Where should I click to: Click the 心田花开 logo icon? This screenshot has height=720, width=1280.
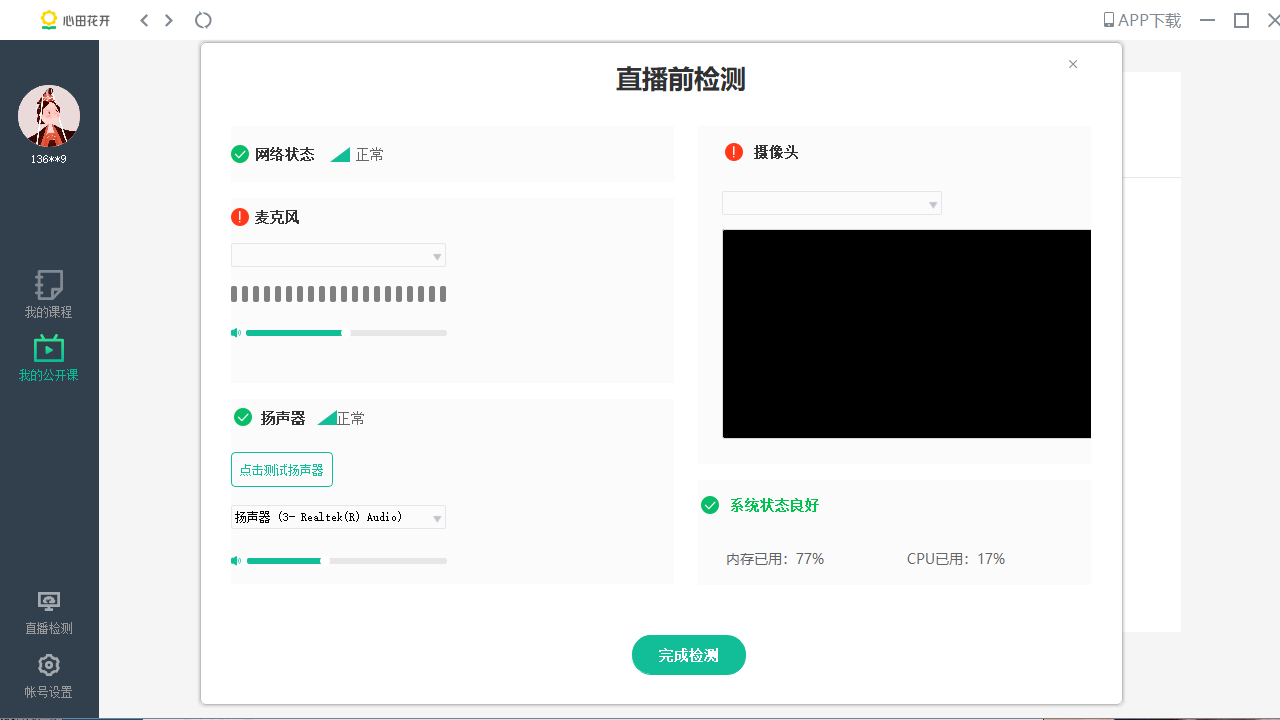click(x=49, y=19)
